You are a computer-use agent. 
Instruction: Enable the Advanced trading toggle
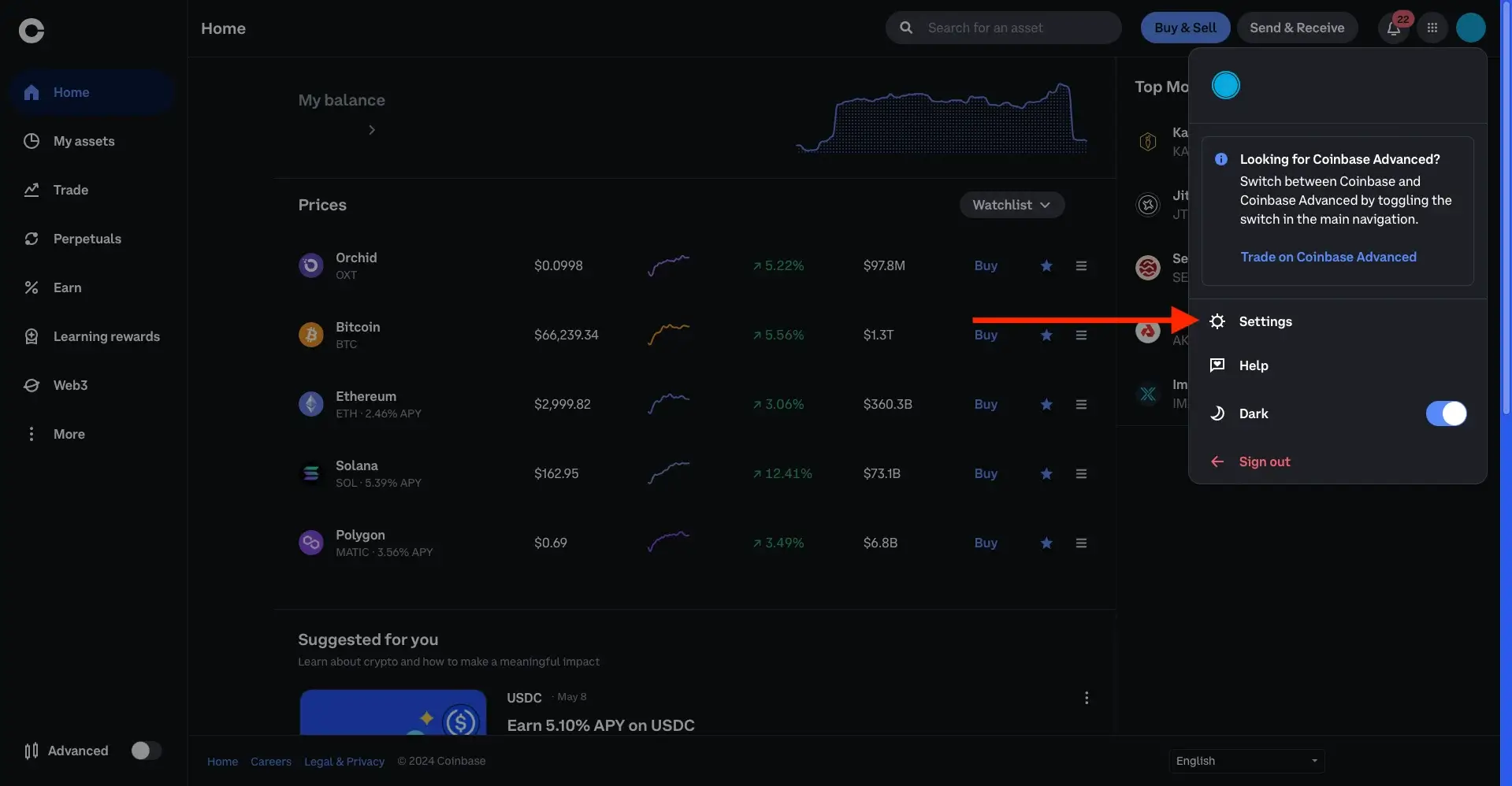(146, 751)
